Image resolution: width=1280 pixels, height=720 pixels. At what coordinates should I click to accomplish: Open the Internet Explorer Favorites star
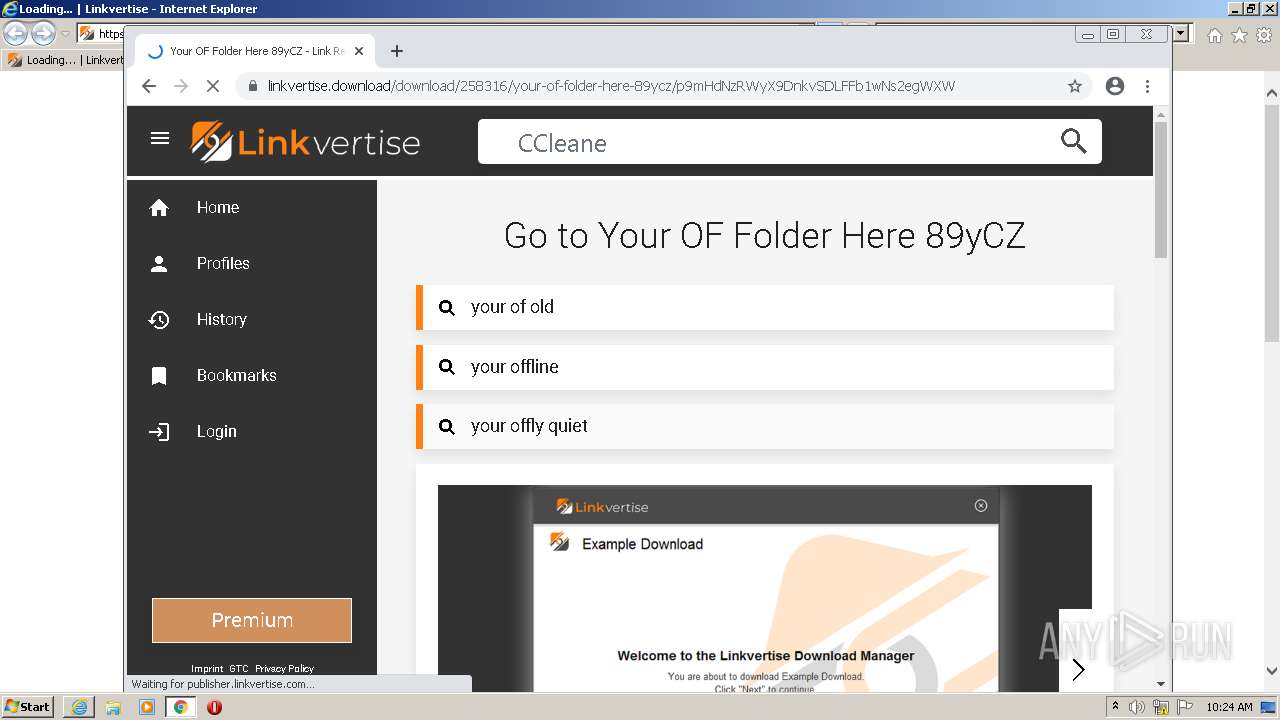(1239, 35)
